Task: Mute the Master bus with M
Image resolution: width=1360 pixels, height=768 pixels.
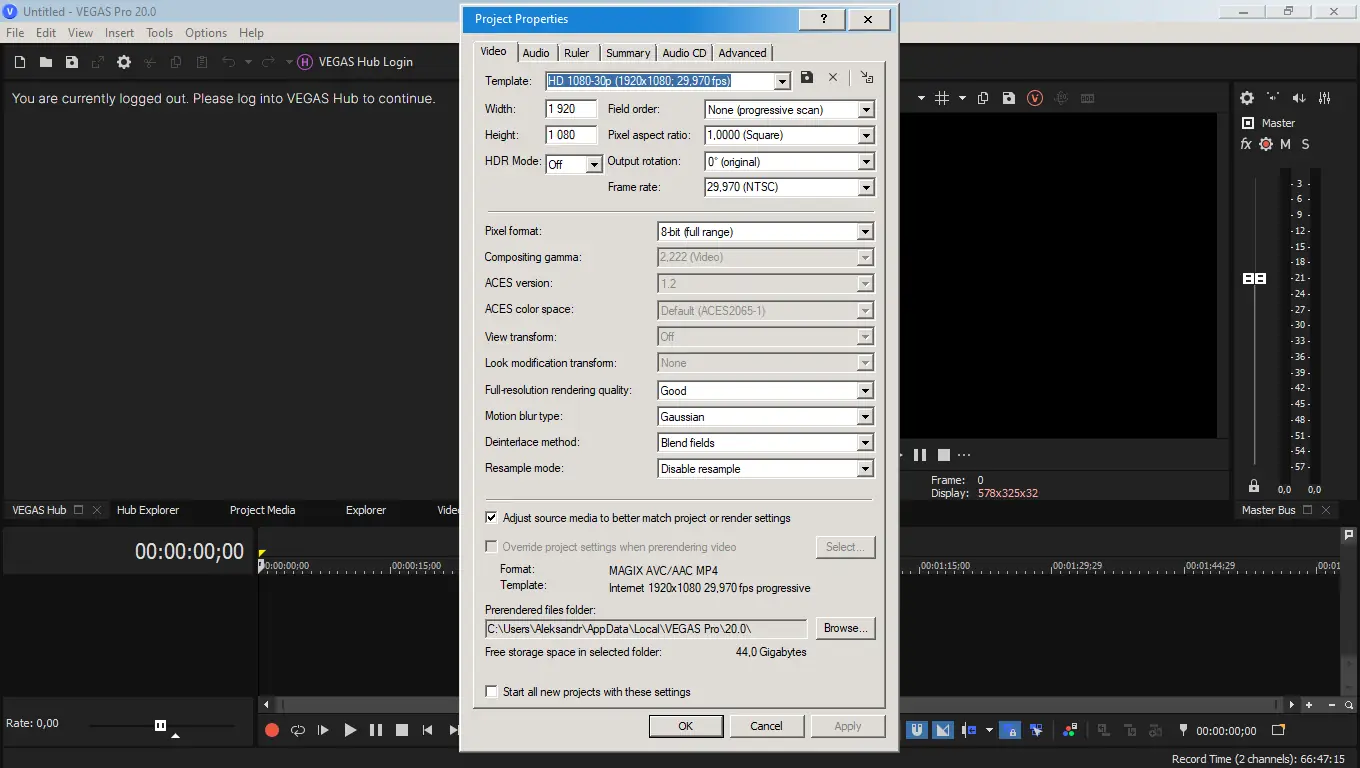Action: pyautogui.click(x=1286, y=144)
